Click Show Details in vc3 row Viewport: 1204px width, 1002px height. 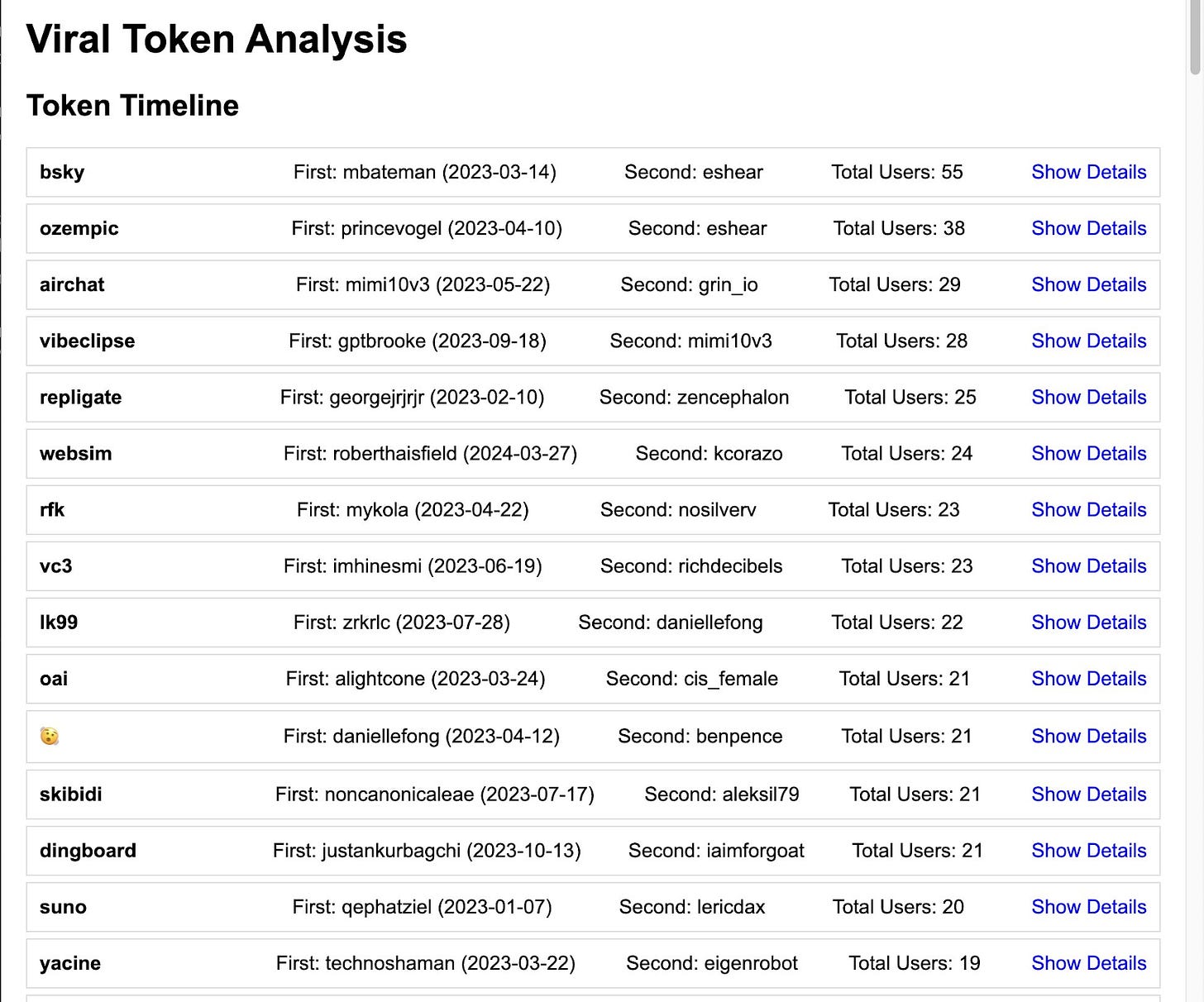[1088, 565]
